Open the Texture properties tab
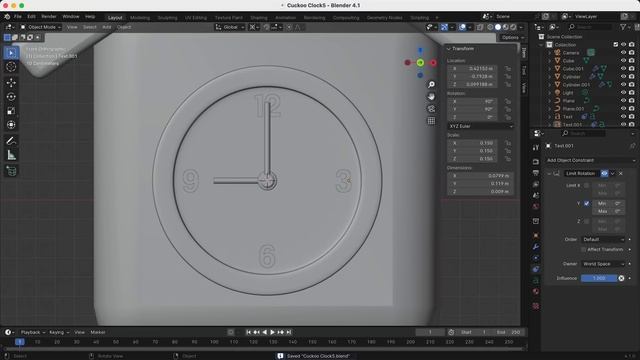640x360 pixels. point(536,306)
